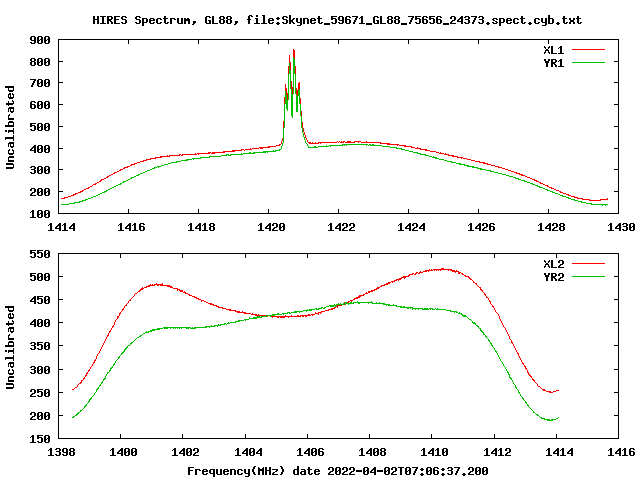This screenshot has width=640, height=480.
Task: Click the 600 y-axis tick label
Action: [40, 105]
